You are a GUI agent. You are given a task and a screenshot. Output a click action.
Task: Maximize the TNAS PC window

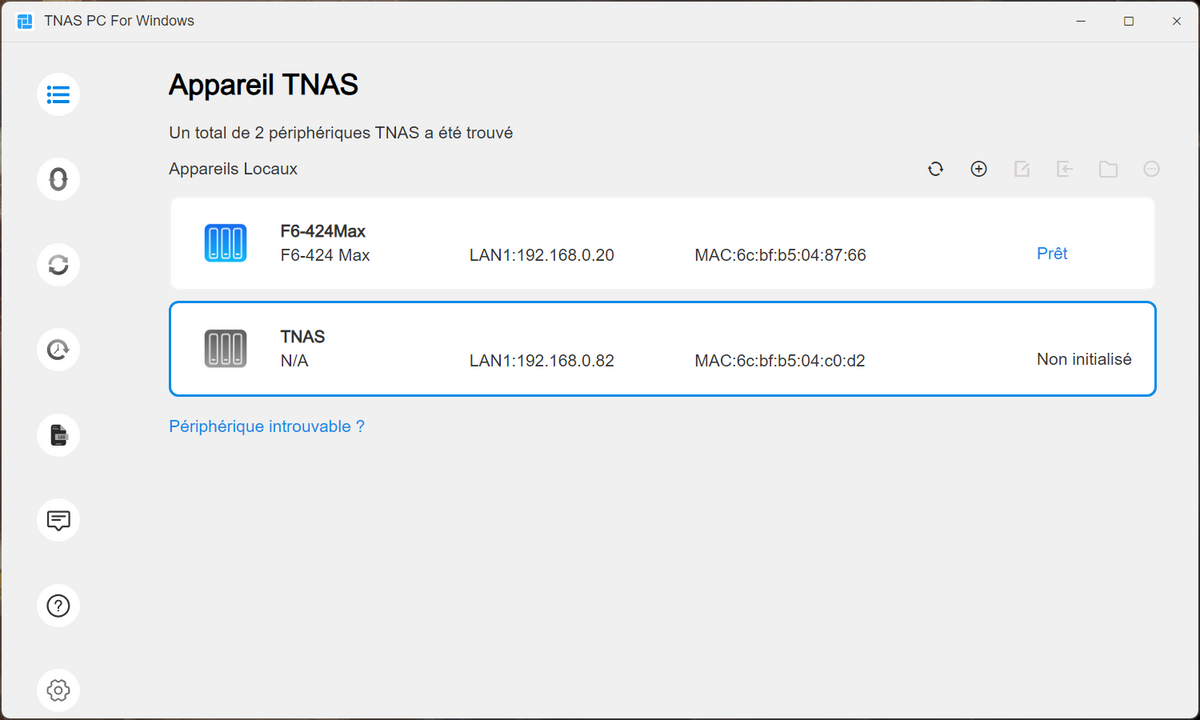(x=1128, y=21)
